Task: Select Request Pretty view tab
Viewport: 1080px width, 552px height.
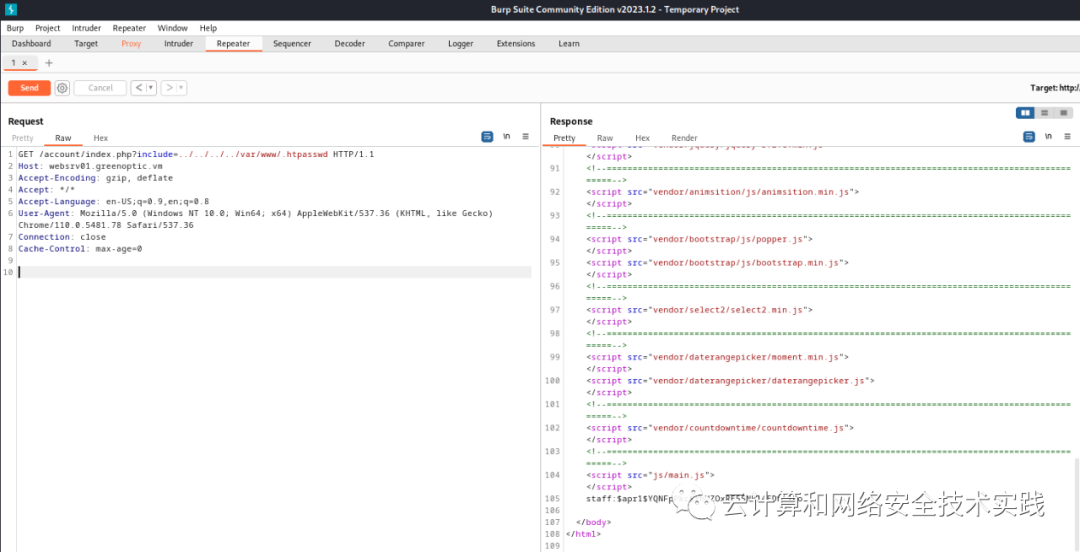Action: tap(23, 138)
